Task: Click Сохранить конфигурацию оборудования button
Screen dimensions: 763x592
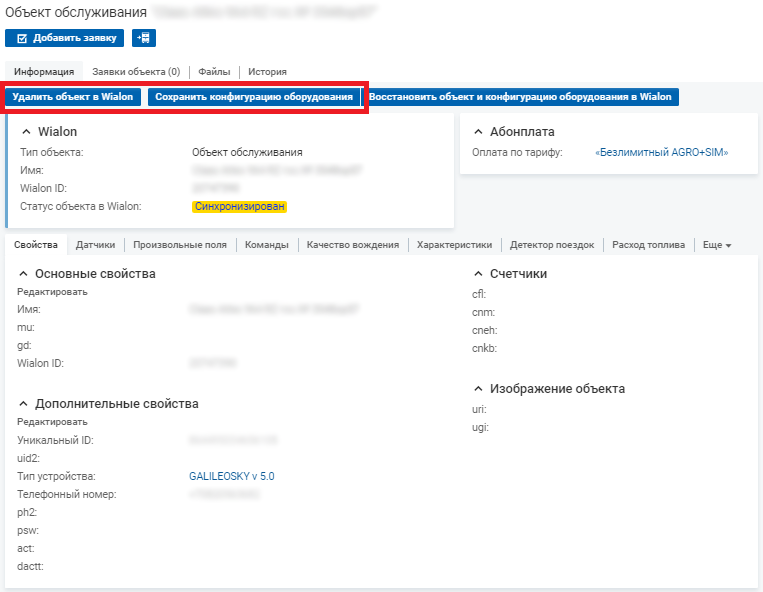Action: point(254,97)
